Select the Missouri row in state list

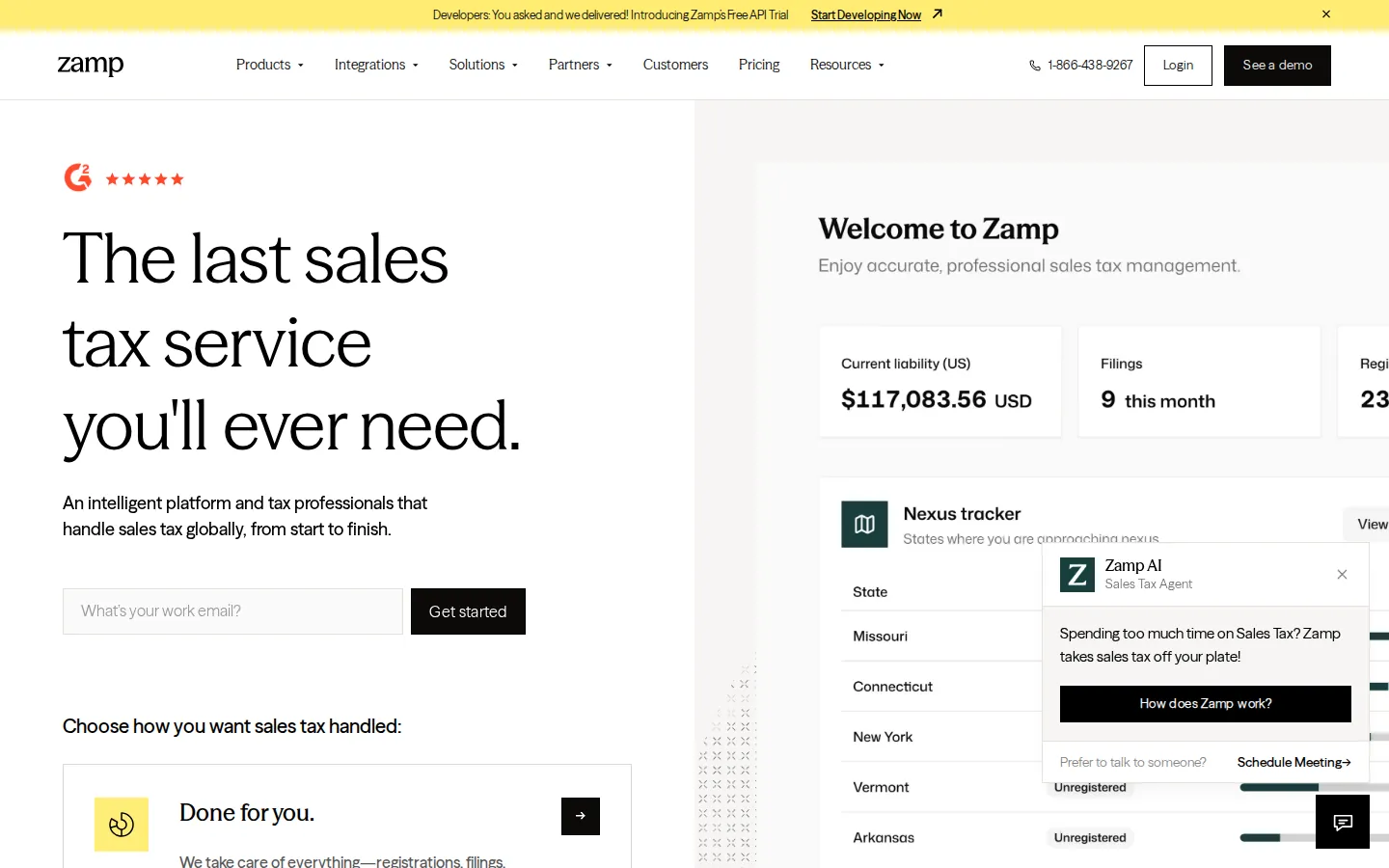tap(941, 637)
